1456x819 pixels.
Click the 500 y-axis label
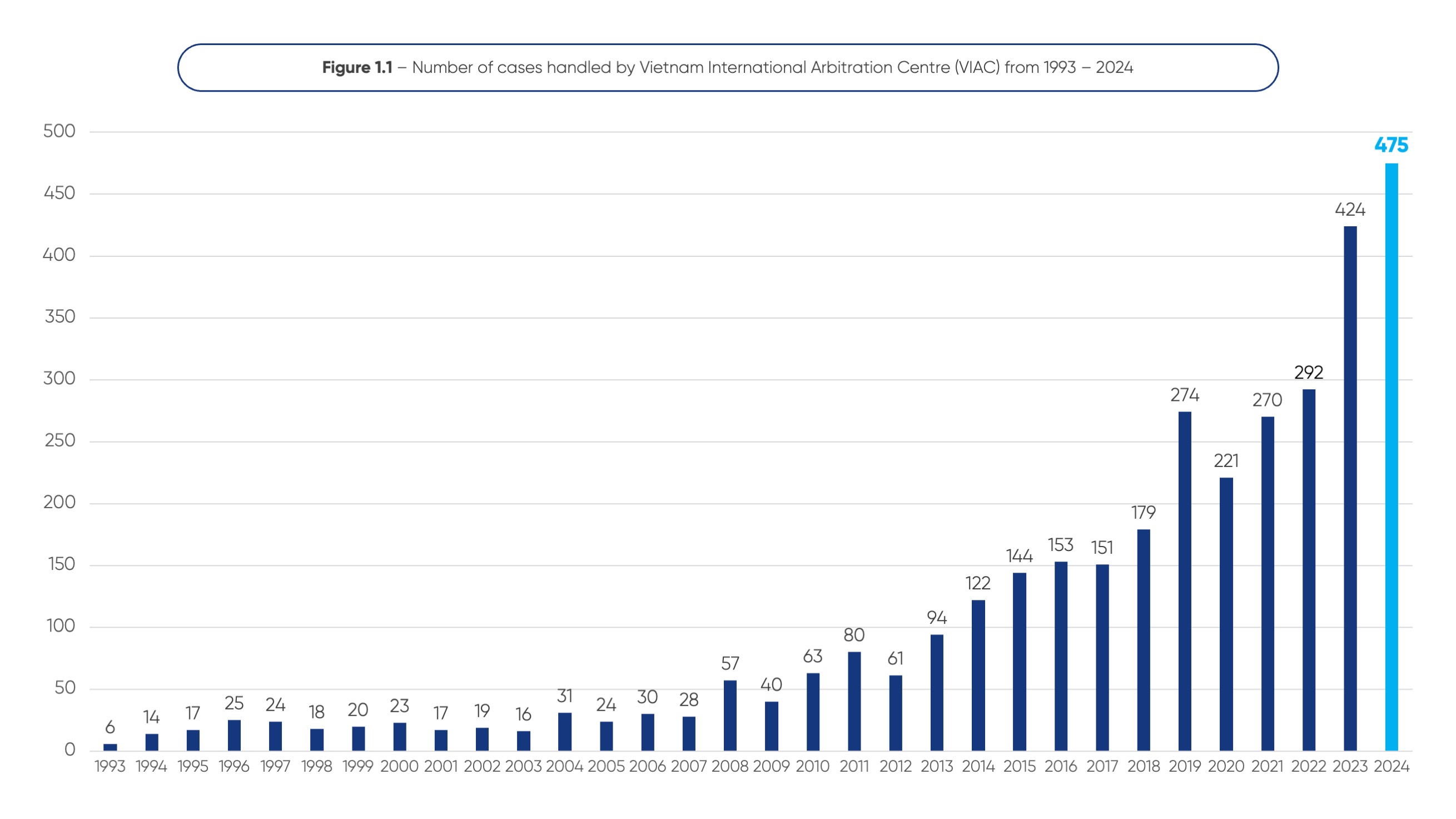coord(59,131)
